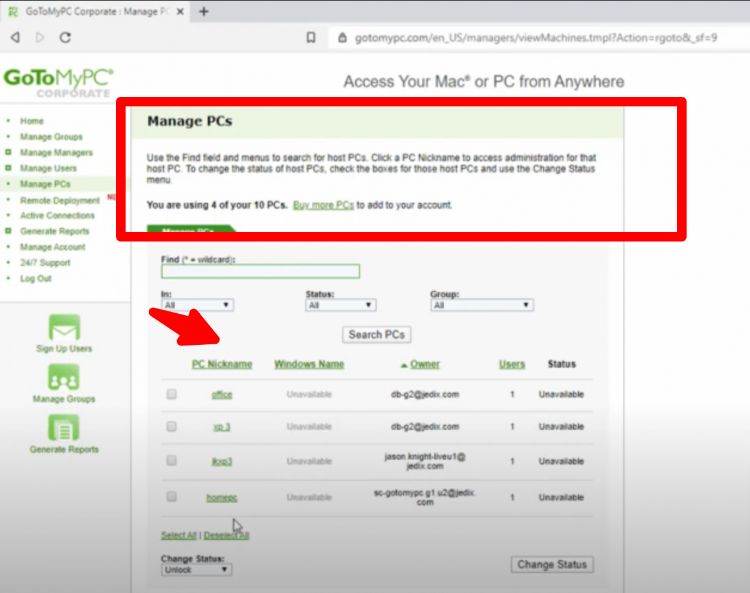Screen dimensions: 750x593
Task: Open the office PC nickname link
Action: (x=222, y=395)
